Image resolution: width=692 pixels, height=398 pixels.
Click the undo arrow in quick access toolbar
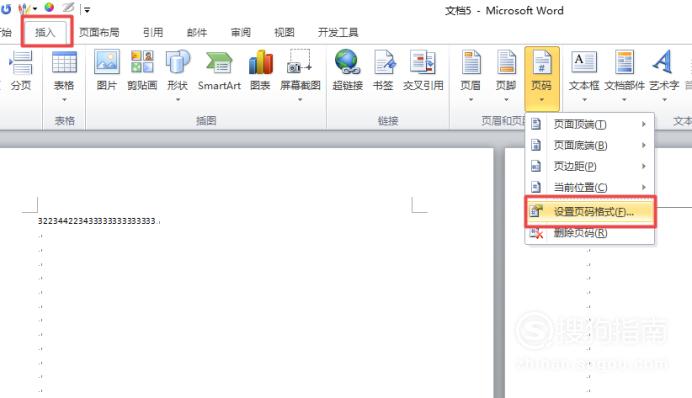pos(6,8)
